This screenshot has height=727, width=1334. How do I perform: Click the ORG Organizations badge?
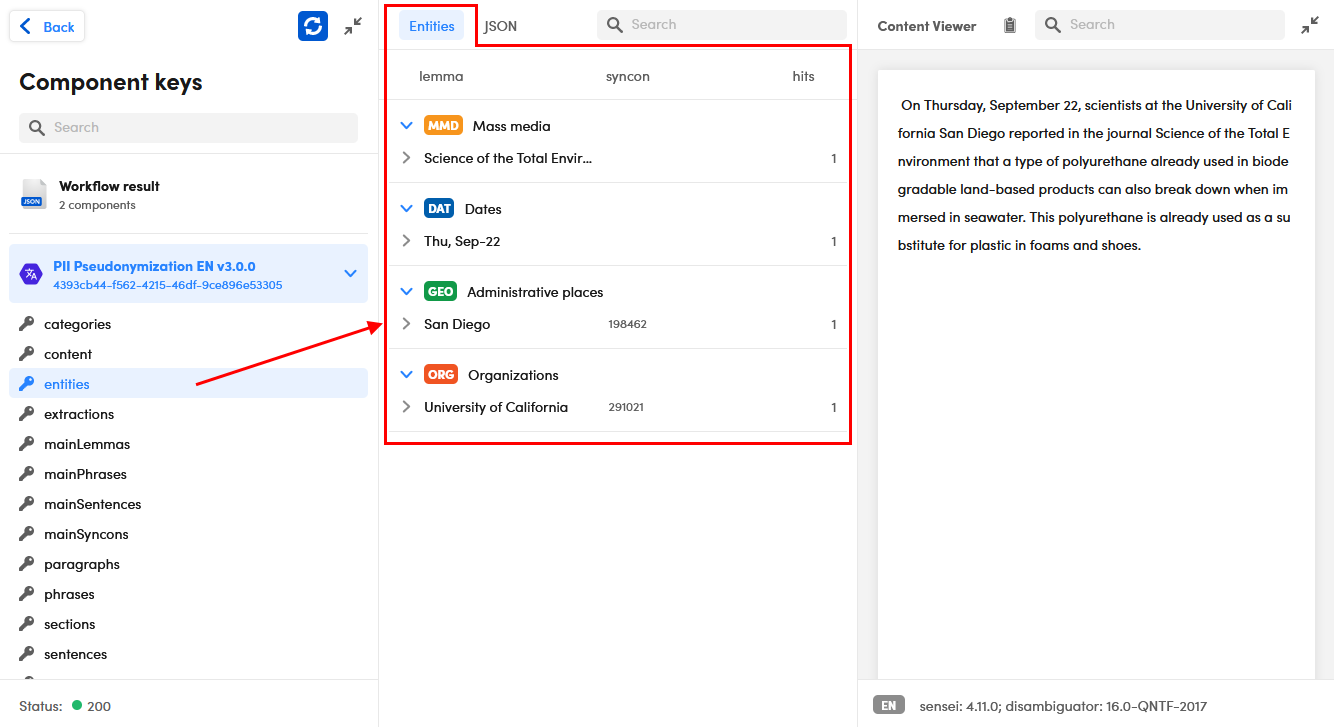[441, 375]
